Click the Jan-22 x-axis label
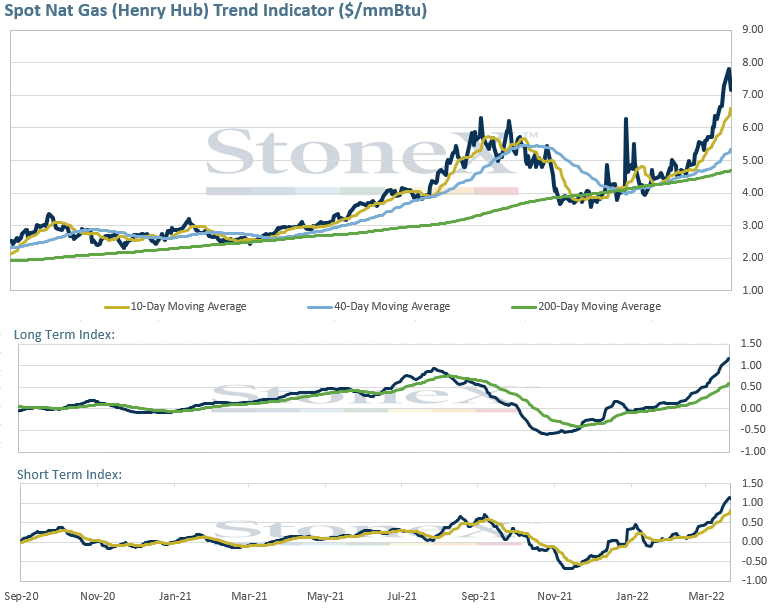Screen dimensions: 773x608 [x=632, y=596]
